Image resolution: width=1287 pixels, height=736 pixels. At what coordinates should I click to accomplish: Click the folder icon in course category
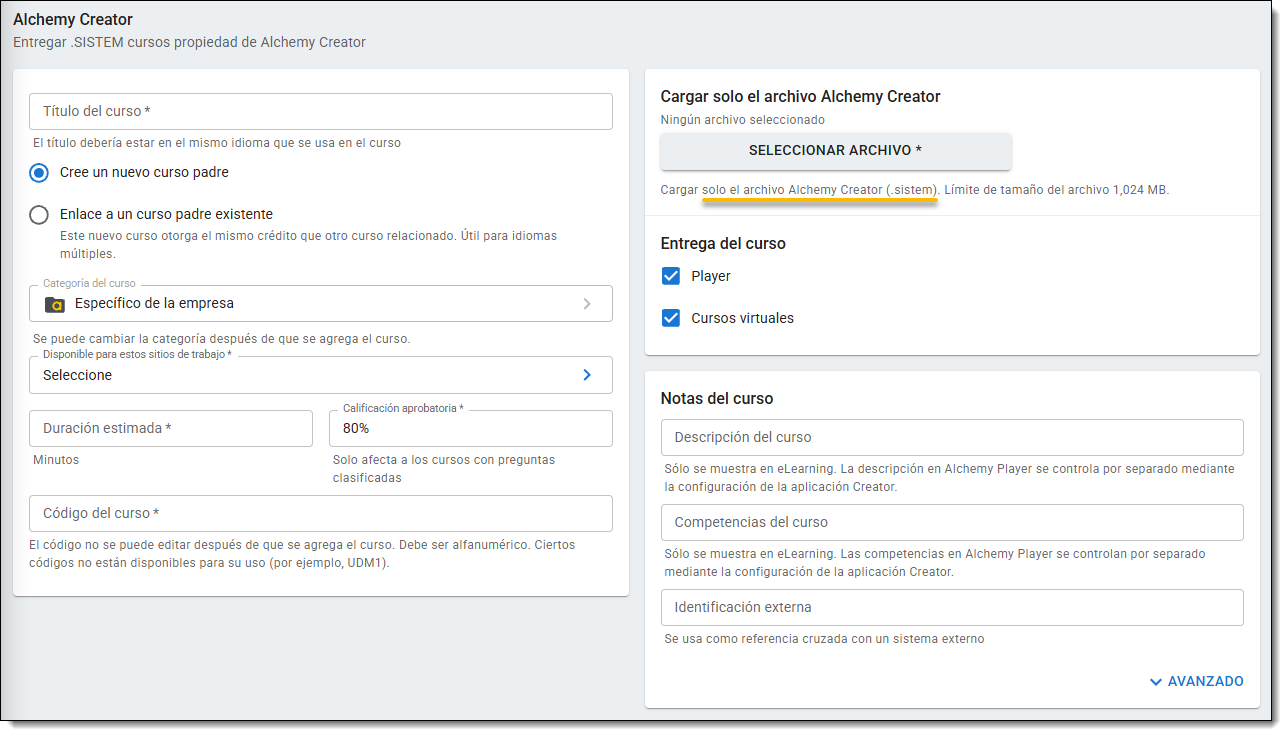(x=55, y=304)
